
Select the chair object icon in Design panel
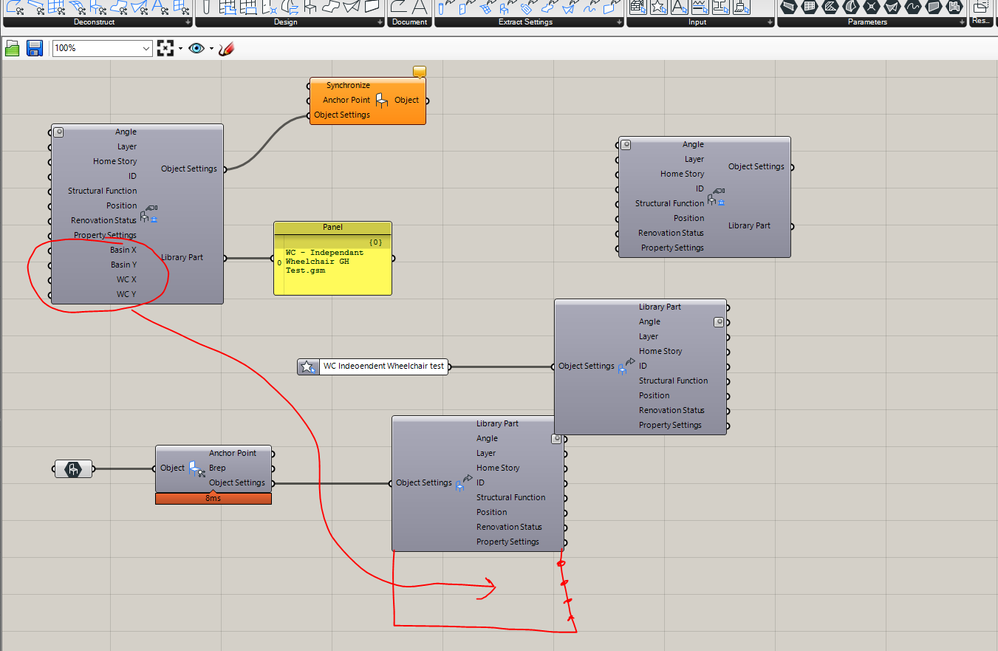pos(310,6)
